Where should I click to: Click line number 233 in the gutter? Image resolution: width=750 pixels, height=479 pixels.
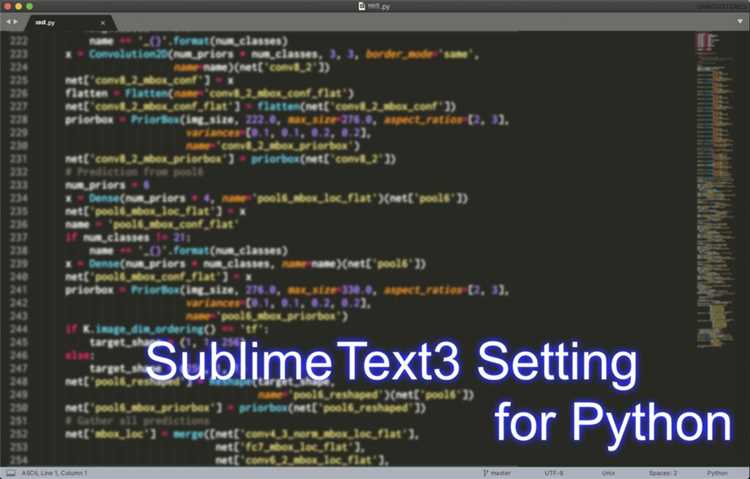click(19, 185)
